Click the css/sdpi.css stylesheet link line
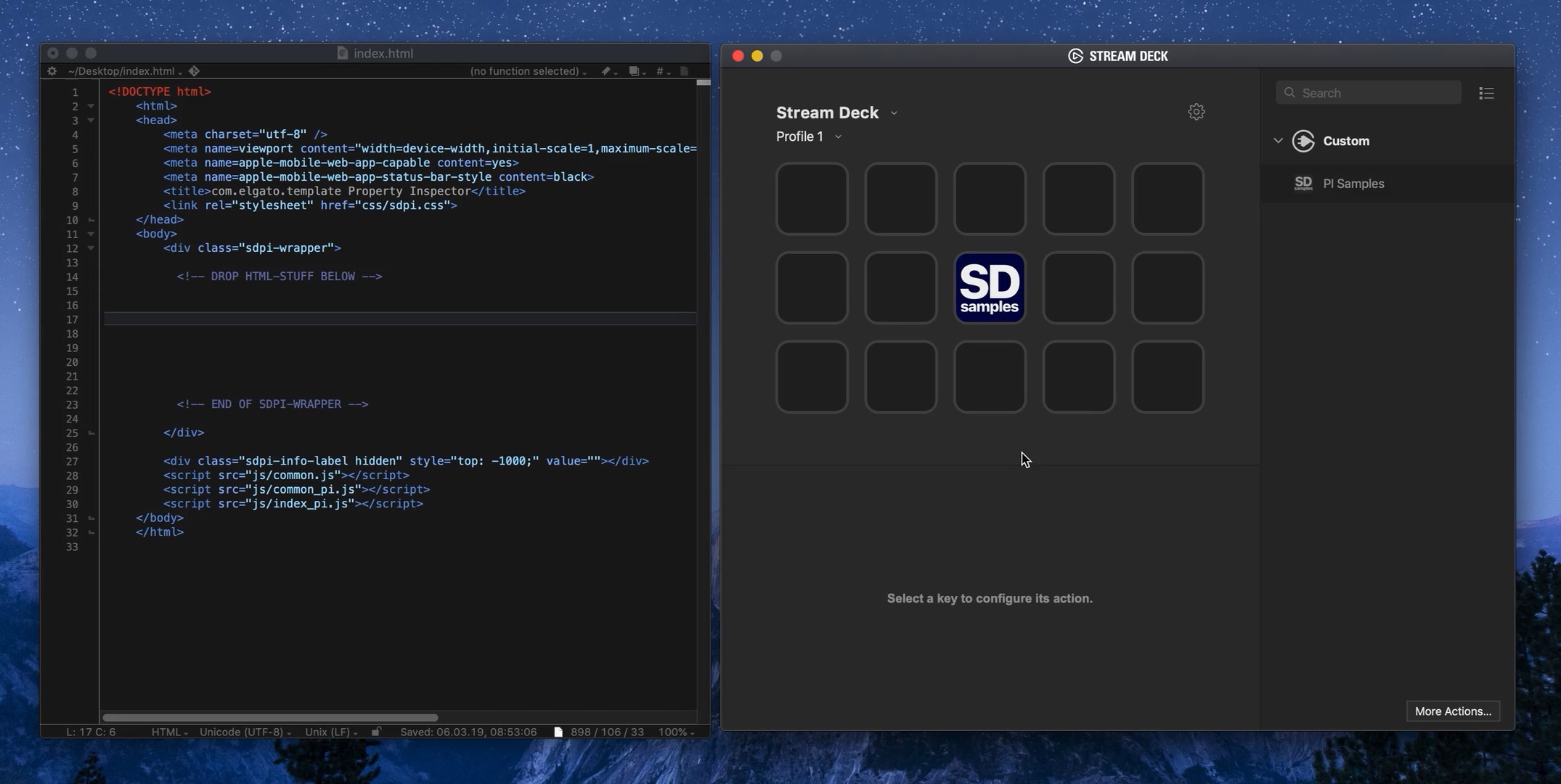This screenshot has width=1561, height=784. 310,205
